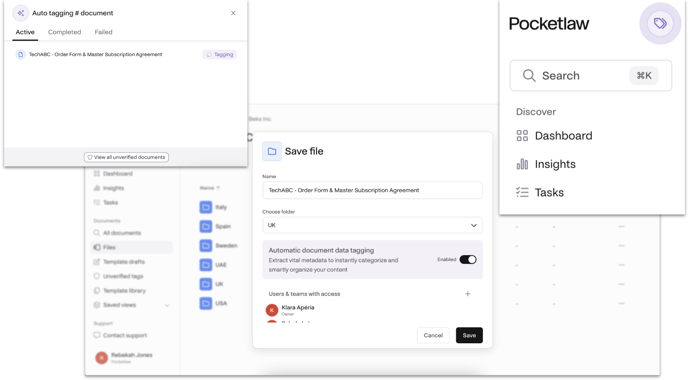Click the file Name input field
Screen dimensions: 688x380
pos(372,190)
